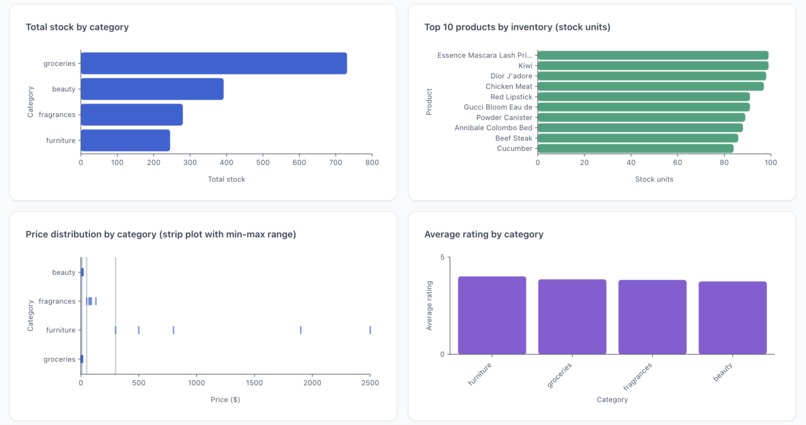Click the 'Gucci Bloom Eau de' label
806x425 pixels.
click(498, 107)
